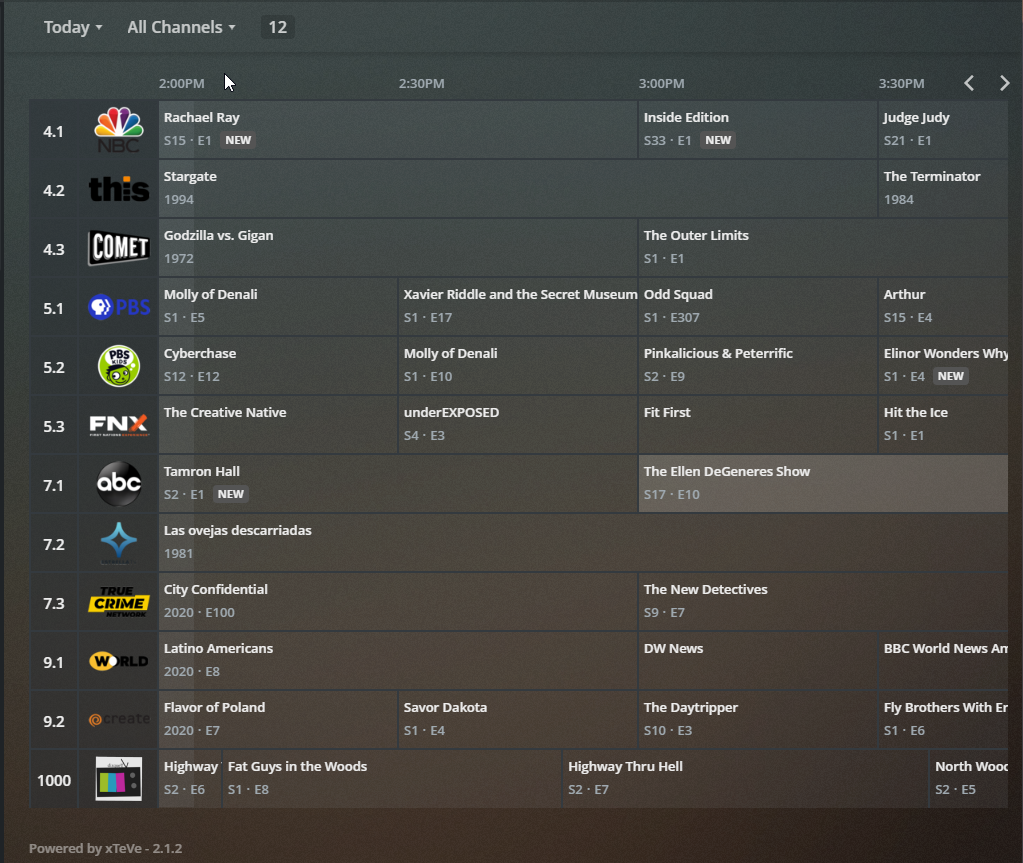Click the True Crime Network logo
1023x863 pixels.
[118, 601]
